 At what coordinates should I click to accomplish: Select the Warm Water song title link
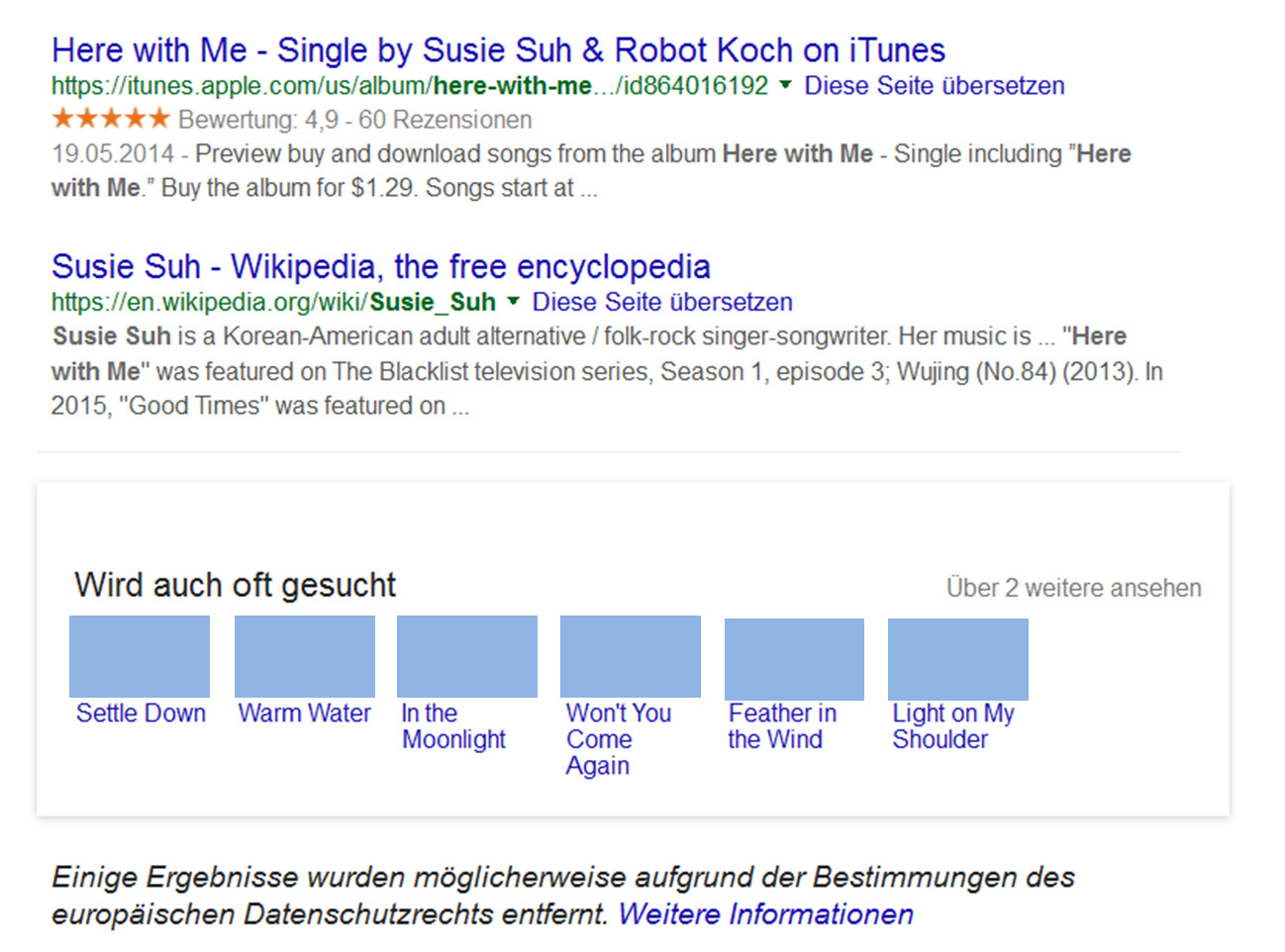(x=304, y=713)
